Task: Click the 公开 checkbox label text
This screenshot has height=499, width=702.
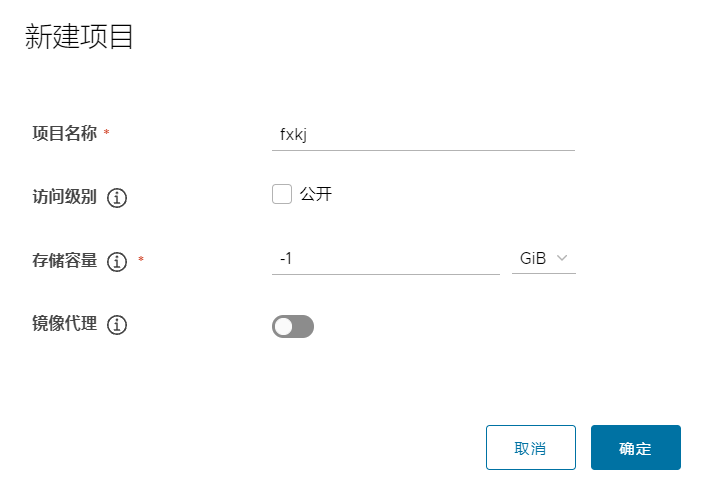Action: (x=316, y=194)
